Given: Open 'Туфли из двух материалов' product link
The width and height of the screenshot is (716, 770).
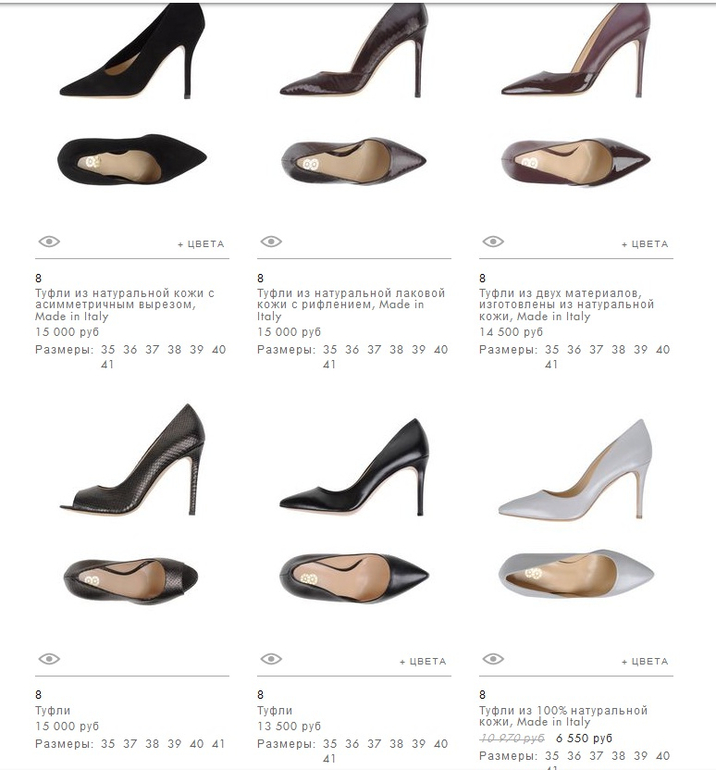Looking at the screenshot, I should point(566,305).
